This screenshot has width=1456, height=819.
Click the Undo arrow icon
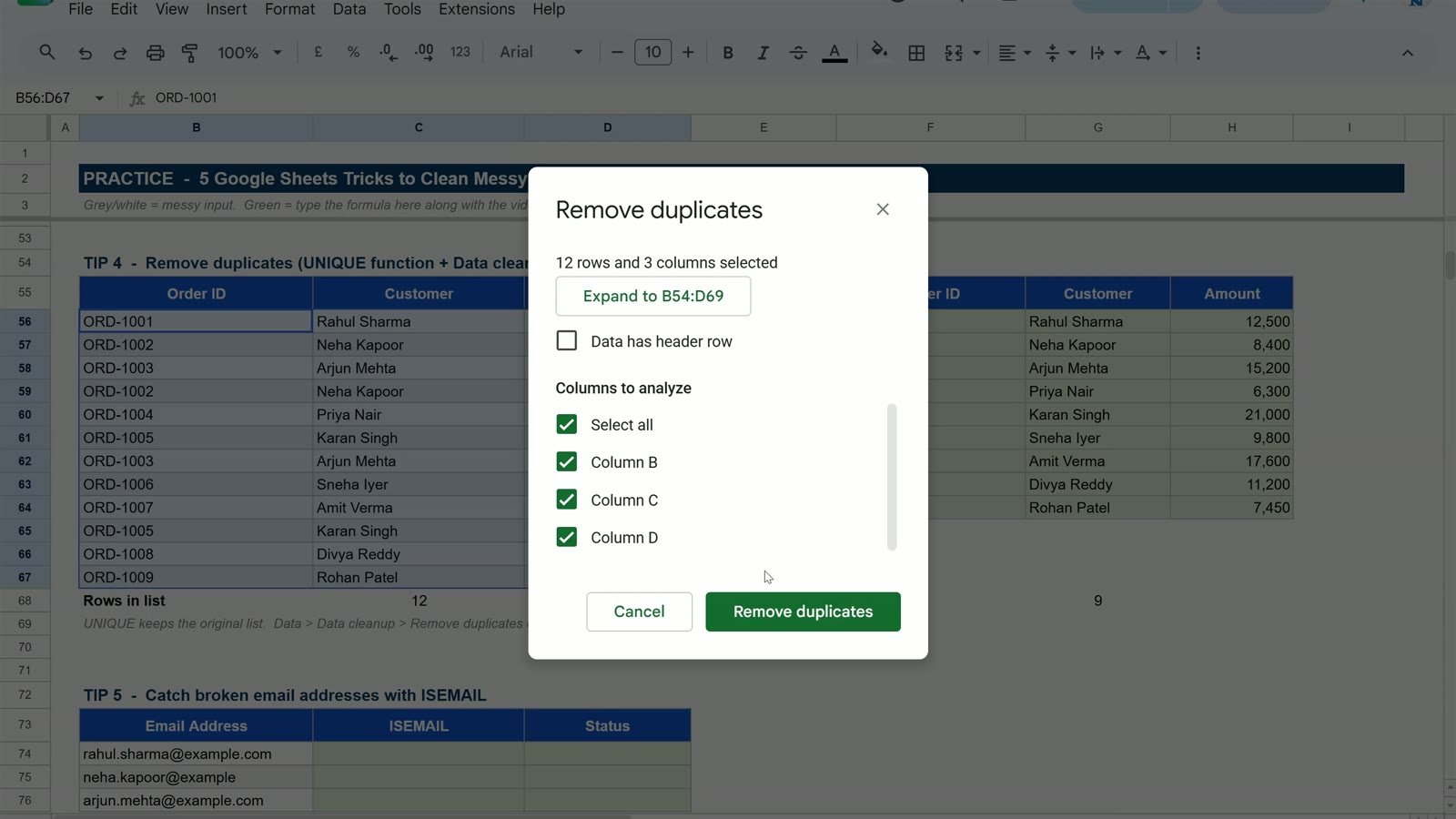coord(85,53)
